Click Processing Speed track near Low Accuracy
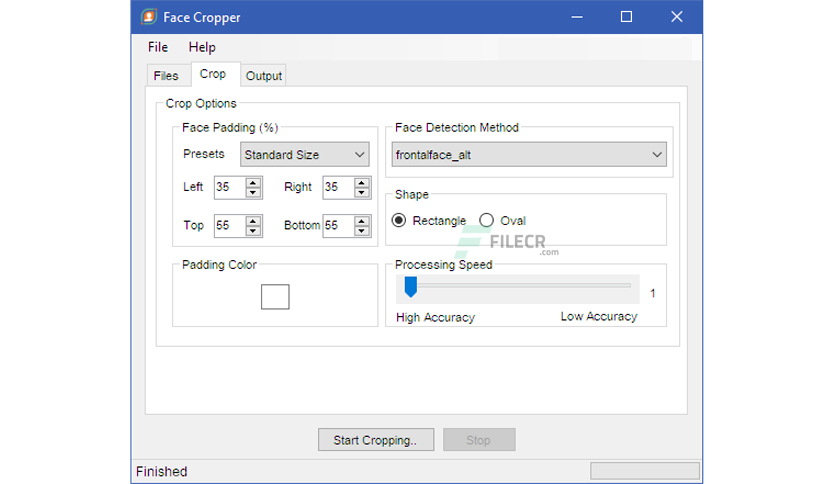 621,286
